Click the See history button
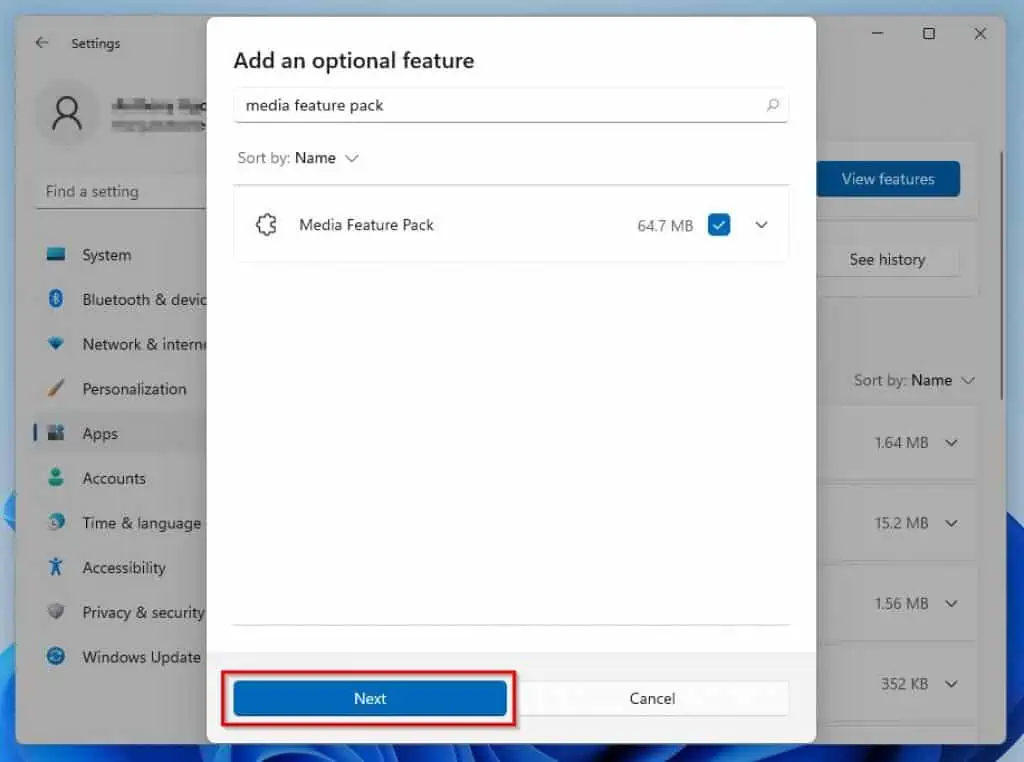Screen dimensions: 1024x762 [887, 259]
